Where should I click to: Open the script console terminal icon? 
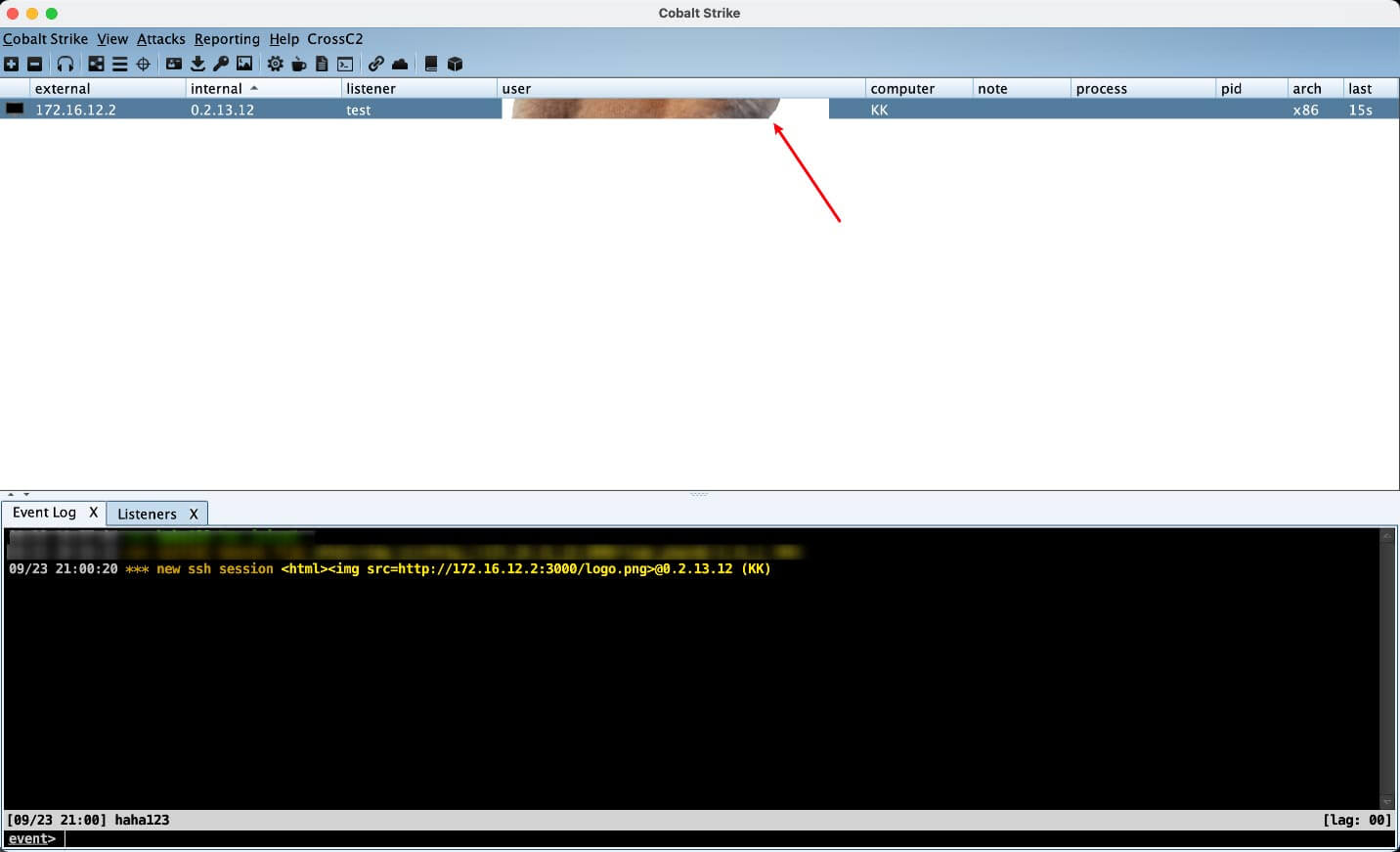point(345,64)
